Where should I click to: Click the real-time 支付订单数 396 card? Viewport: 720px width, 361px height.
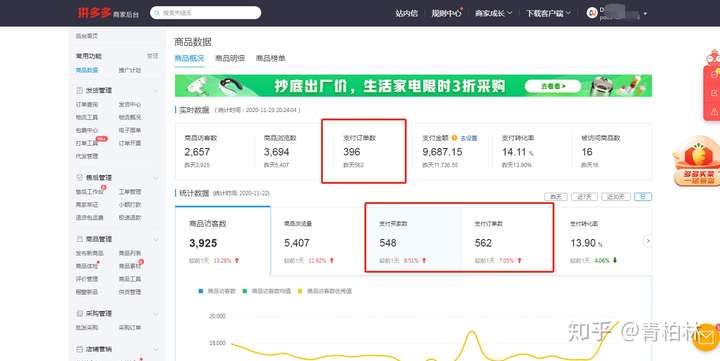point(364,151)
